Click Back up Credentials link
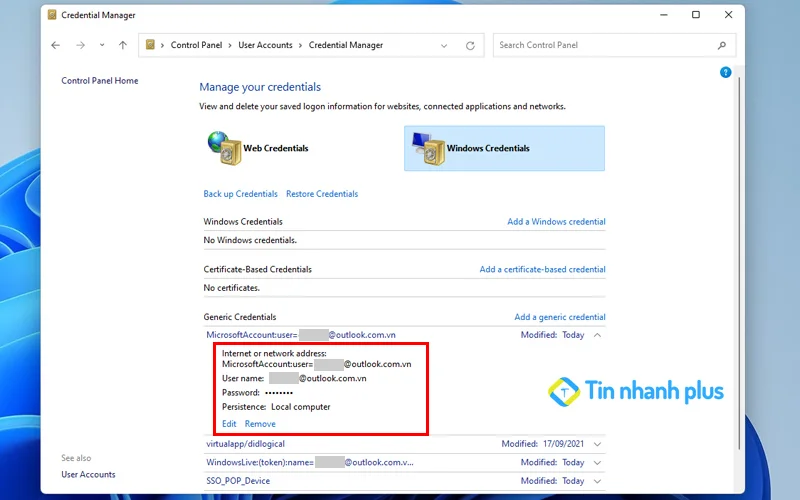This screenshot has width=800, height=500. point(240,194)
